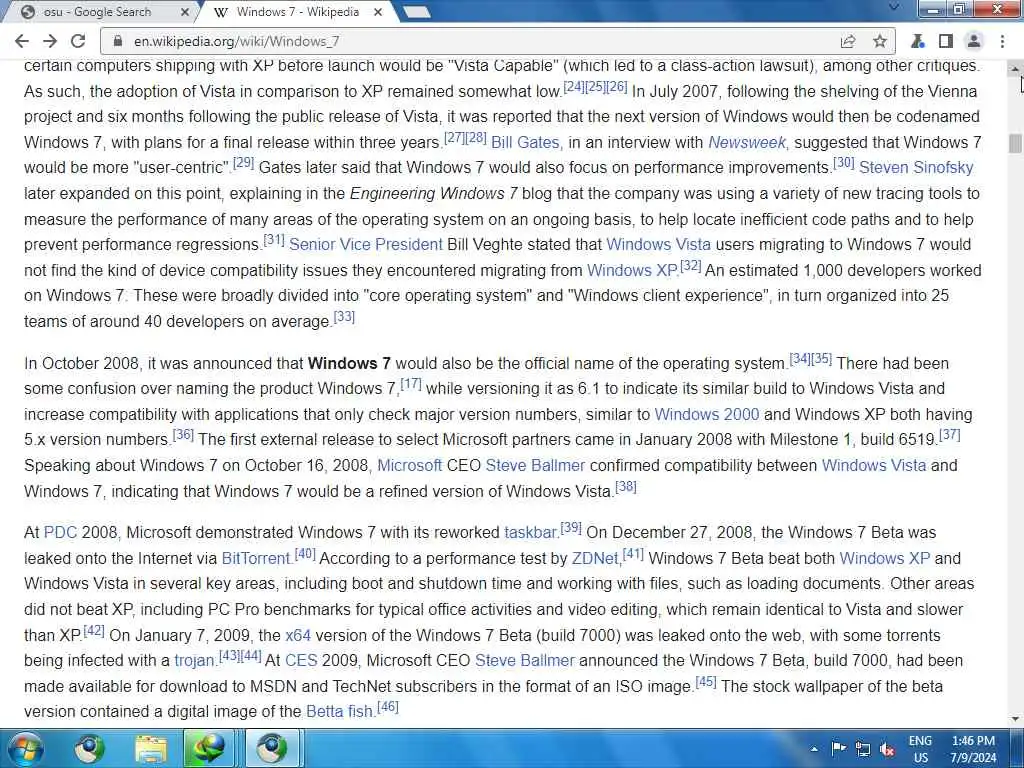Open the PDC link

[60, 533]
